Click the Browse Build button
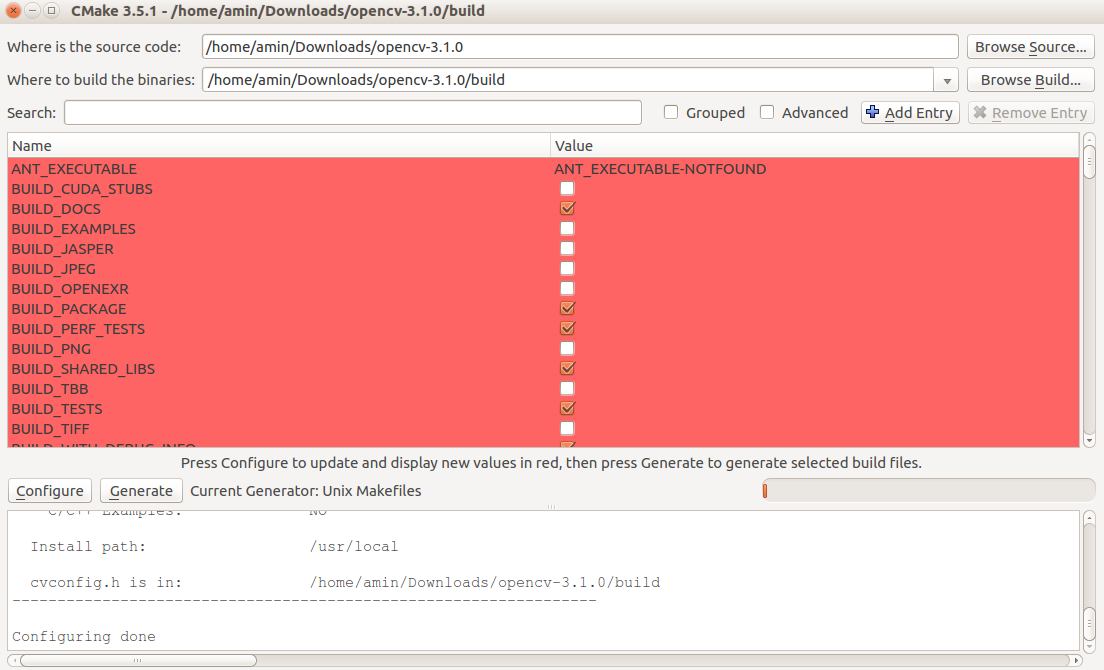 (1030, 80)
